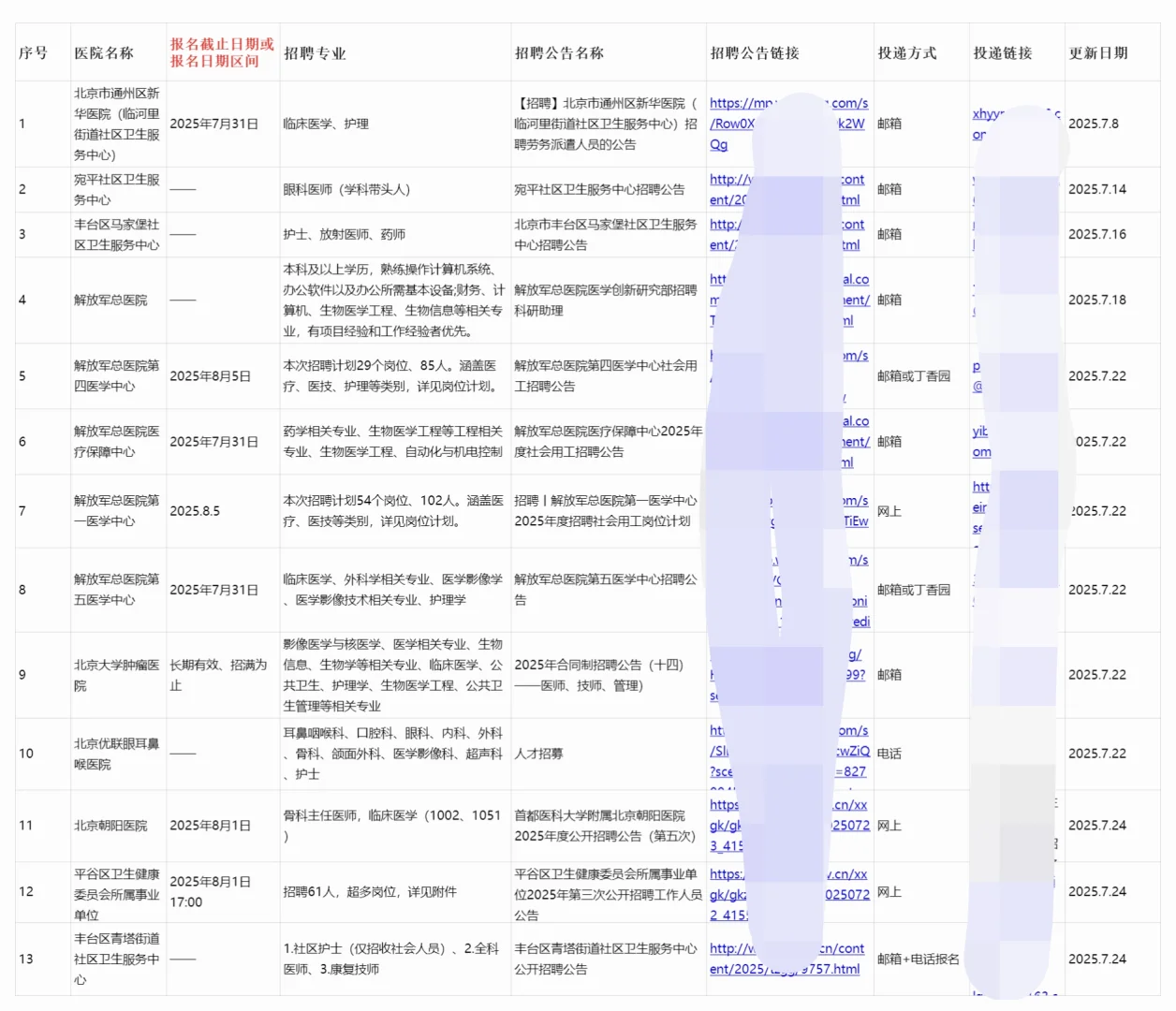This screenshot has height=1011, width=1176.
Task: Select the hospital name 北京大学肿瘤医院
Action: click(117, 674)
